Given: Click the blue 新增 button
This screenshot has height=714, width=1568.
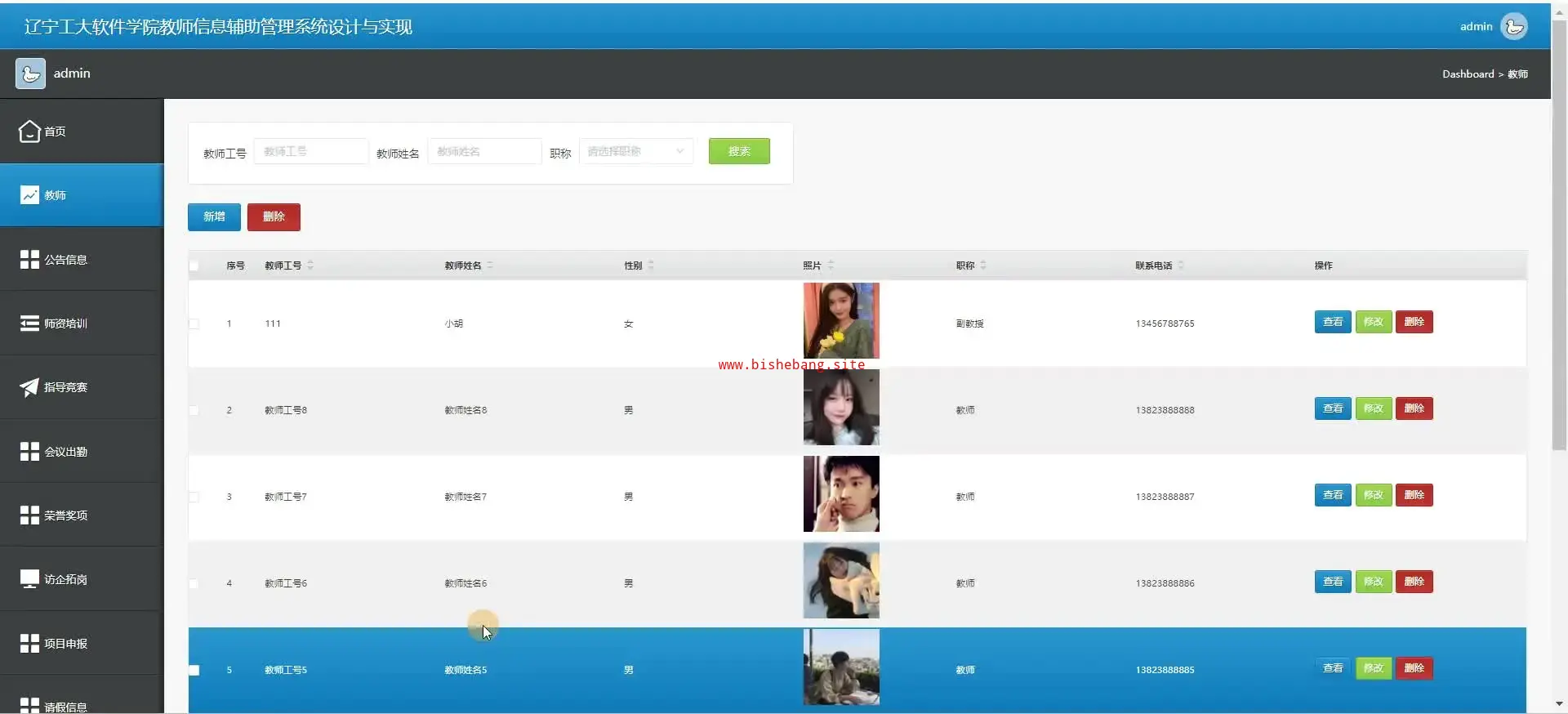Looking at the screenshot, I should coord(214,216).
